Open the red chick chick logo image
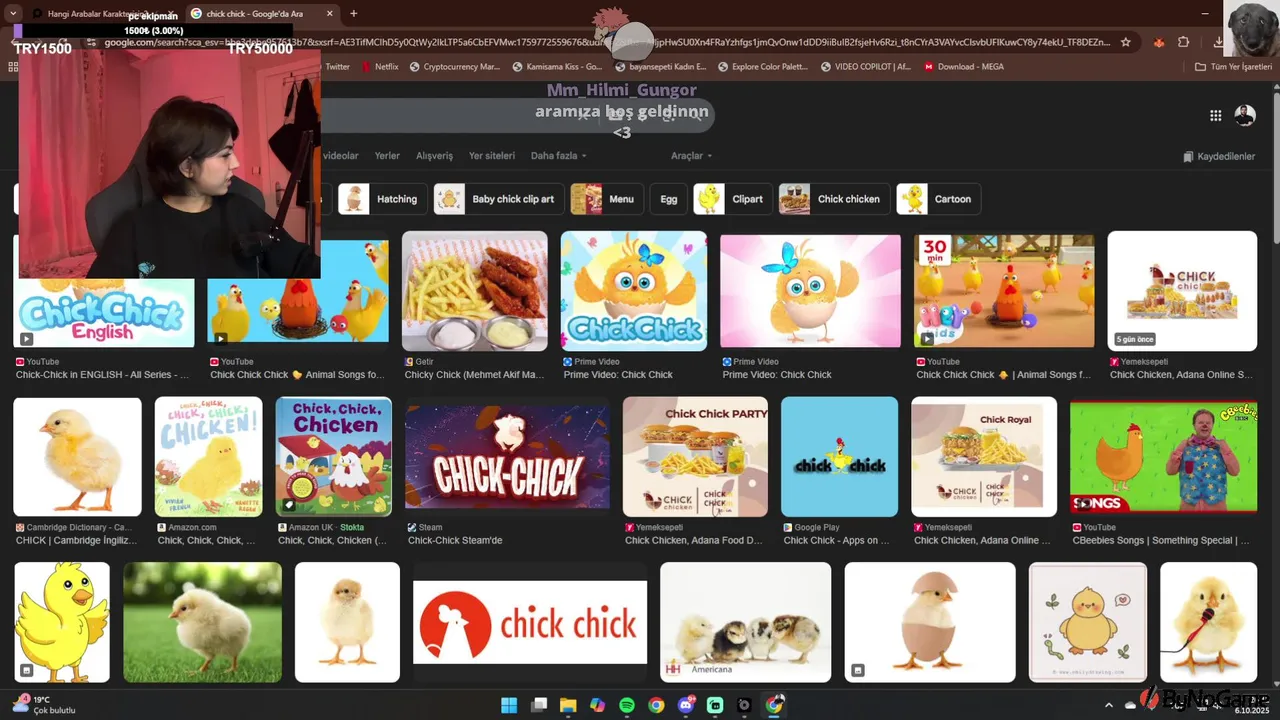Viewport: 1280px width, 720px height. [530, 622]
